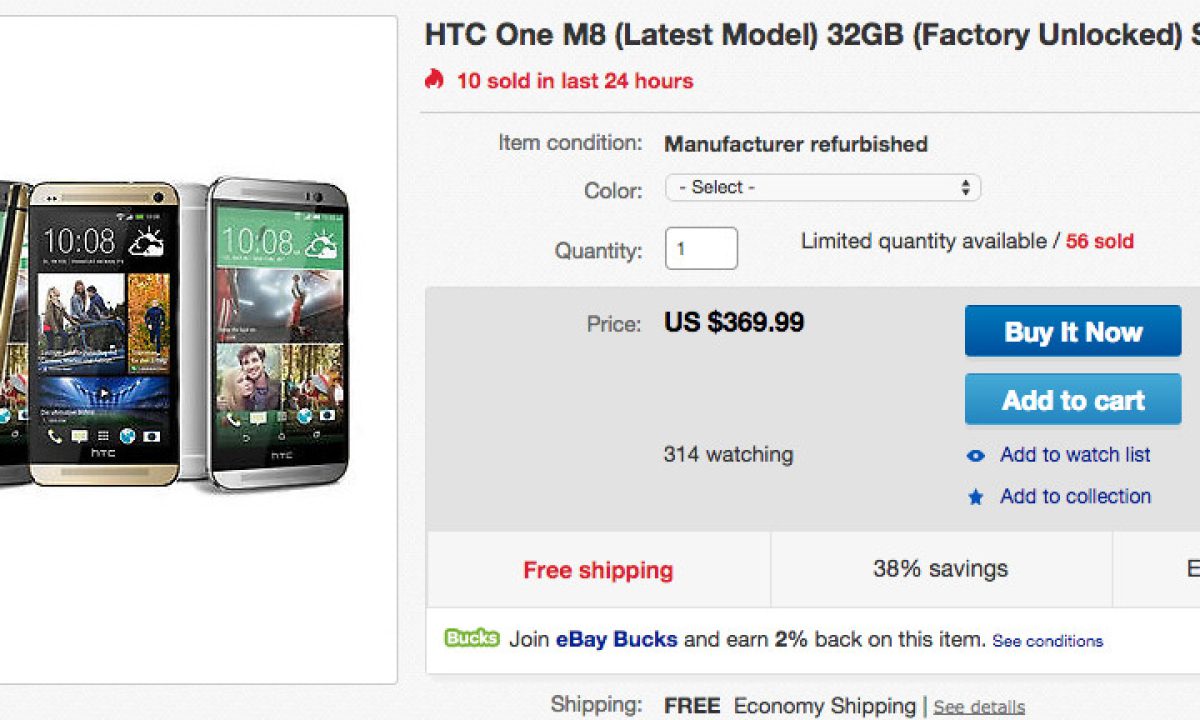This screenshot has height=720, width=1200.
Task: Click the eye icon for watch list
Action: [976, 456]
